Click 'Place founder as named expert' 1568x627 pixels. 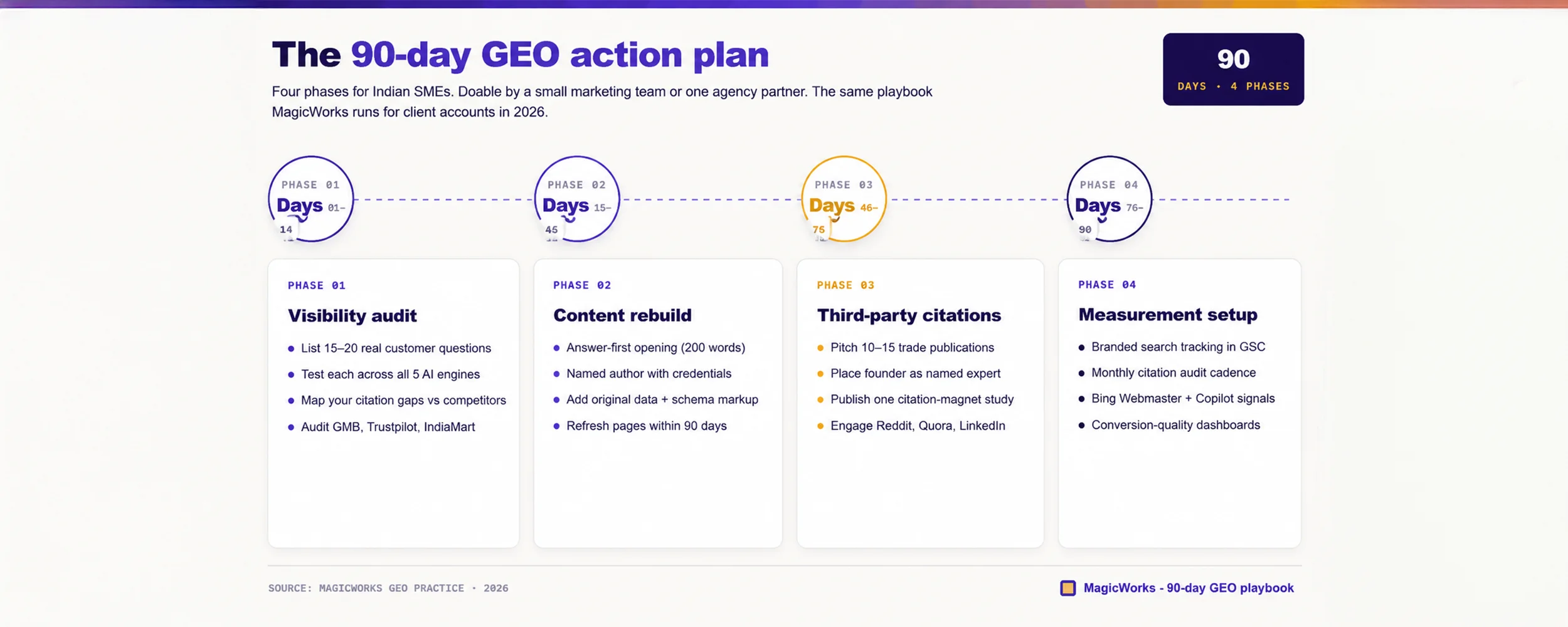(x=915, y=374)
